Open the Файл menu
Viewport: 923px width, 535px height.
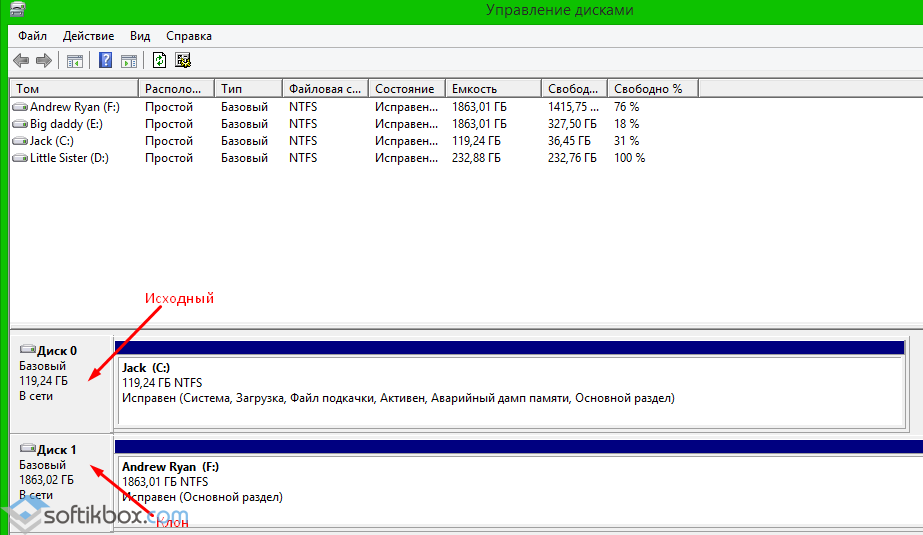coord(32,36)
